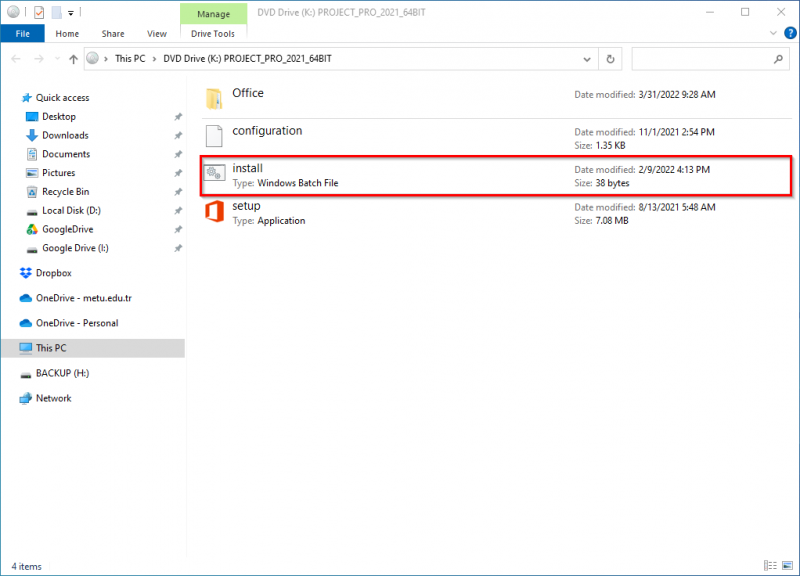Click the install file name
This screenshot has width=800, height=576.
[247, 168]
